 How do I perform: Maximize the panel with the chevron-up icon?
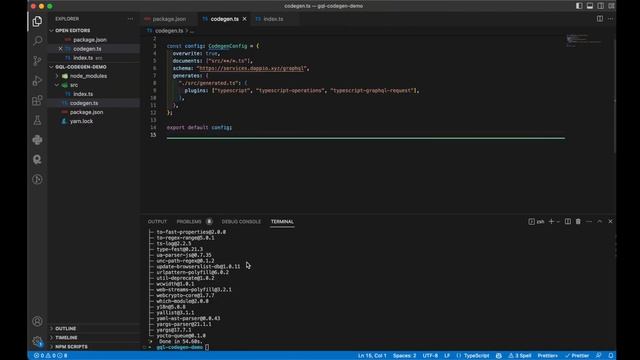[x=600, y=221]
